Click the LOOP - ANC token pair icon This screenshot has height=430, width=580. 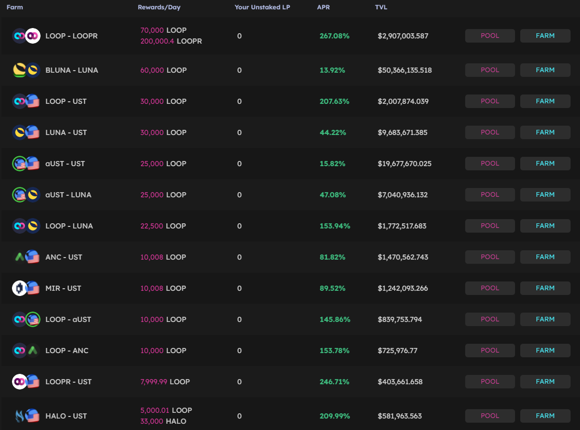click(26, 350)
